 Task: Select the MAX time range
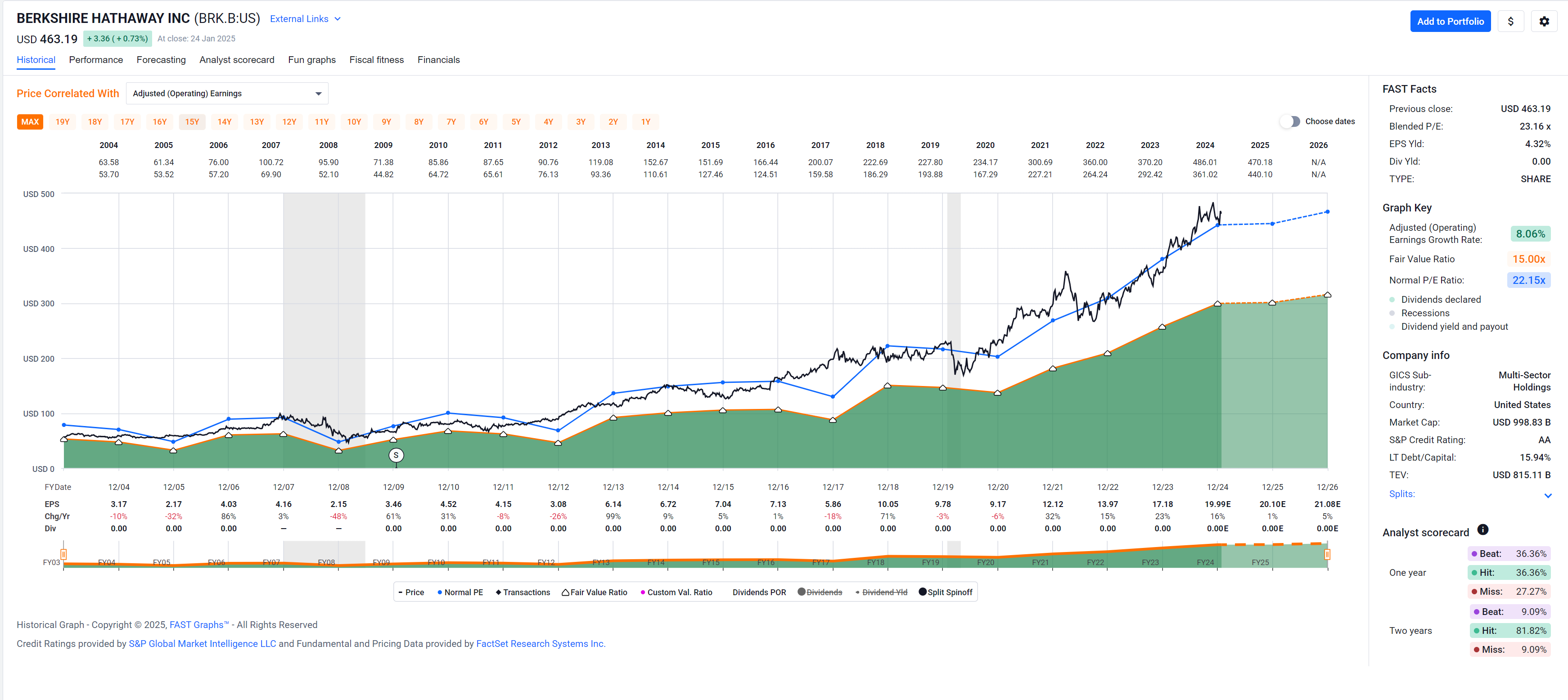[x=30, y=122]
